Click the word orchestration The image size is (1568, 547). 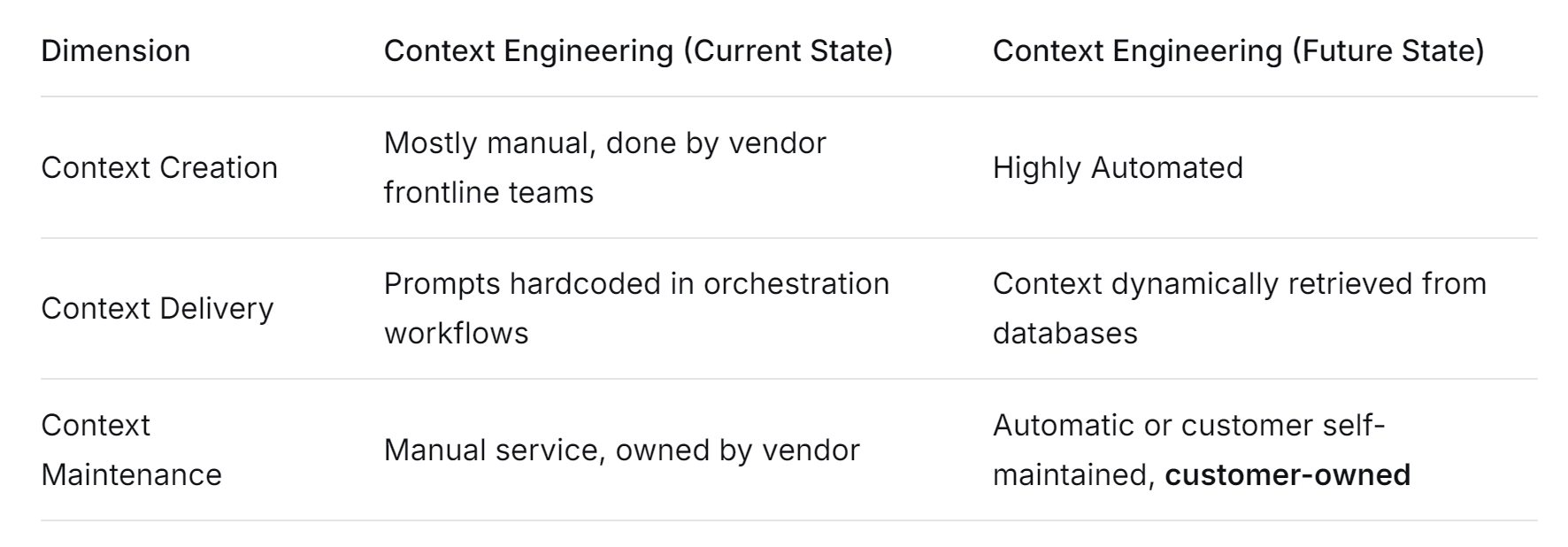[x=796, y=283]
